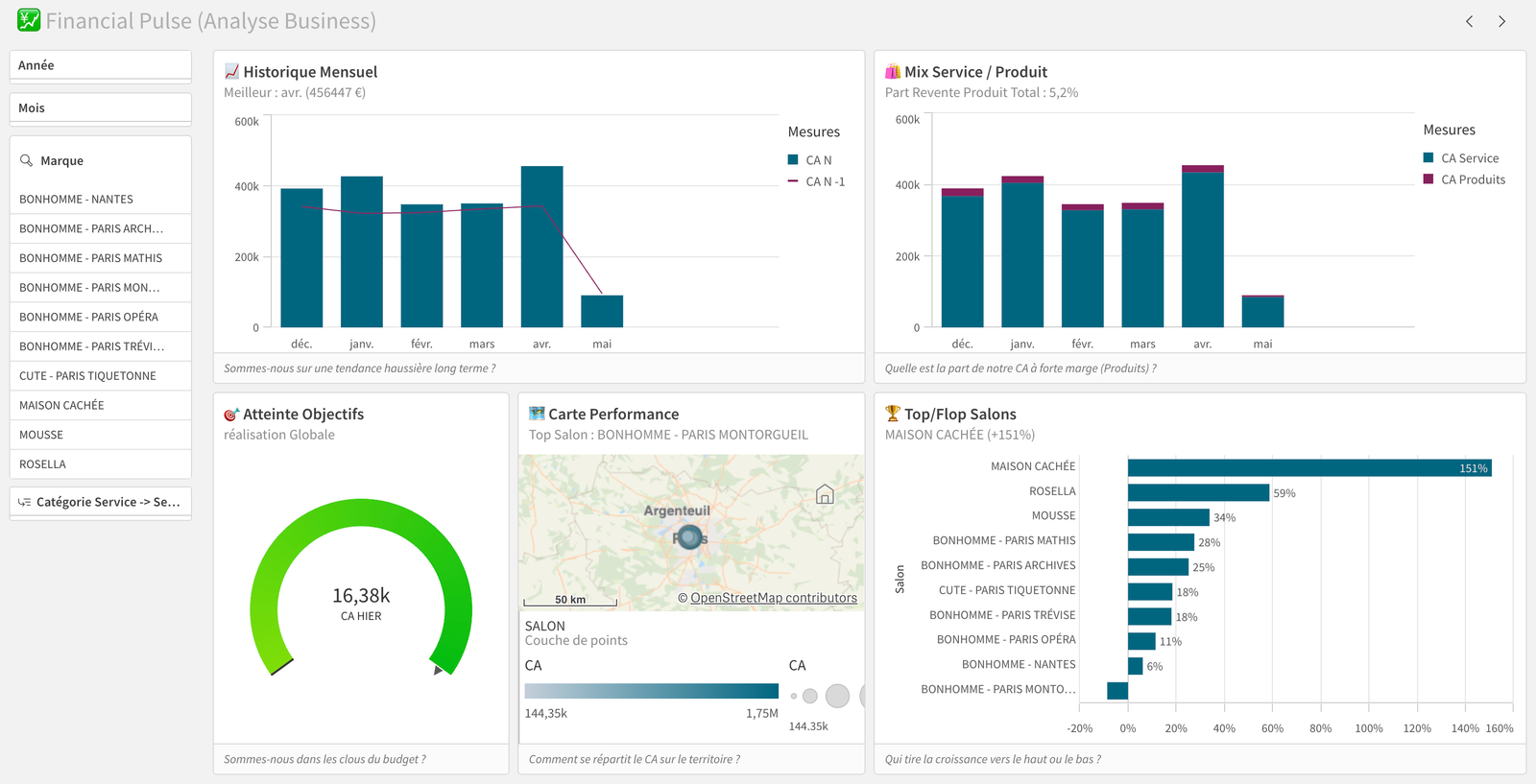Click the 144,35k gradient minimum value
Viewport: 1536px width, 784px height.
[x=546, y=713]
